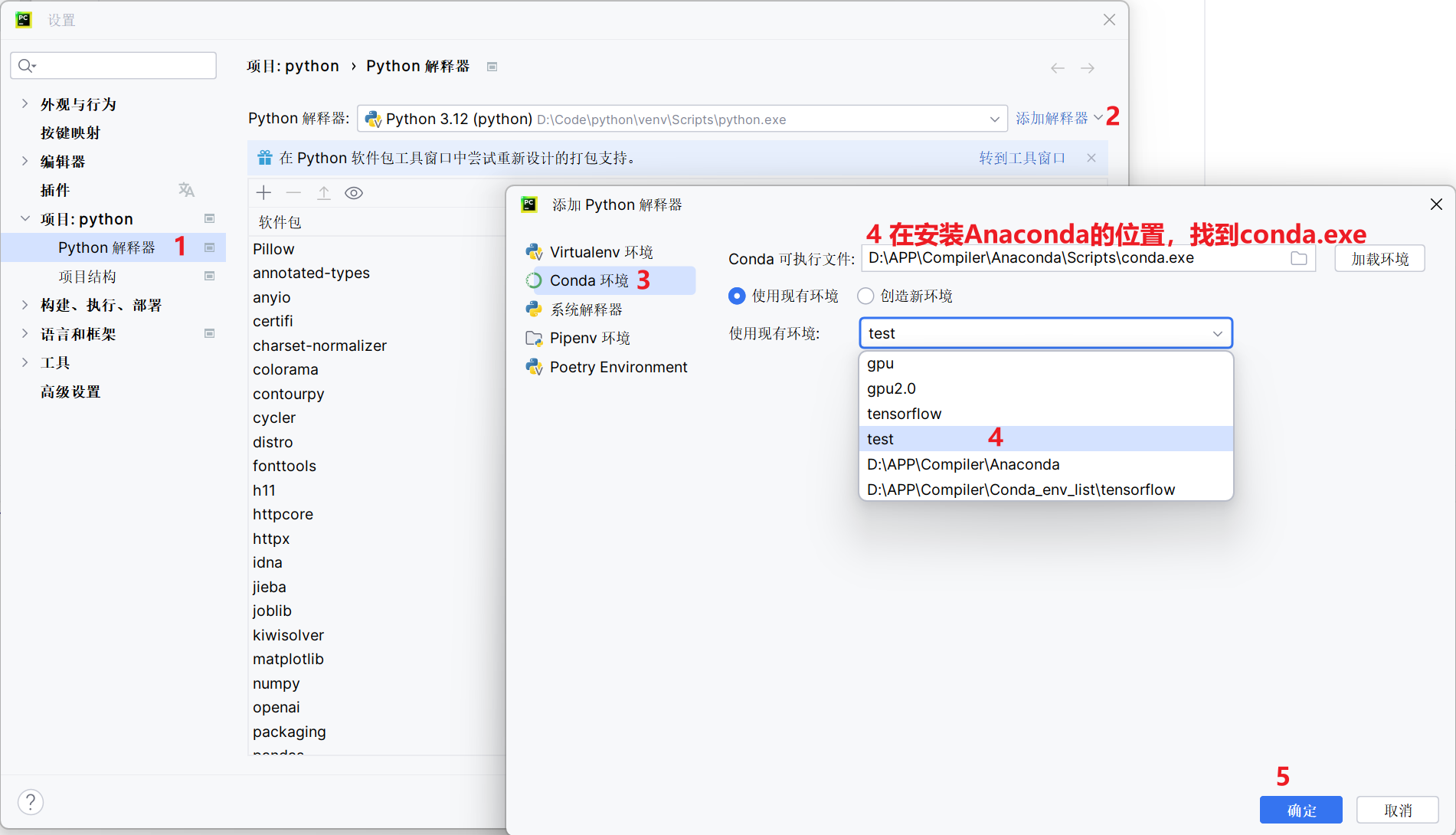
Task: Click 确定 button to confirm
Action: [x=1301, y=810]
